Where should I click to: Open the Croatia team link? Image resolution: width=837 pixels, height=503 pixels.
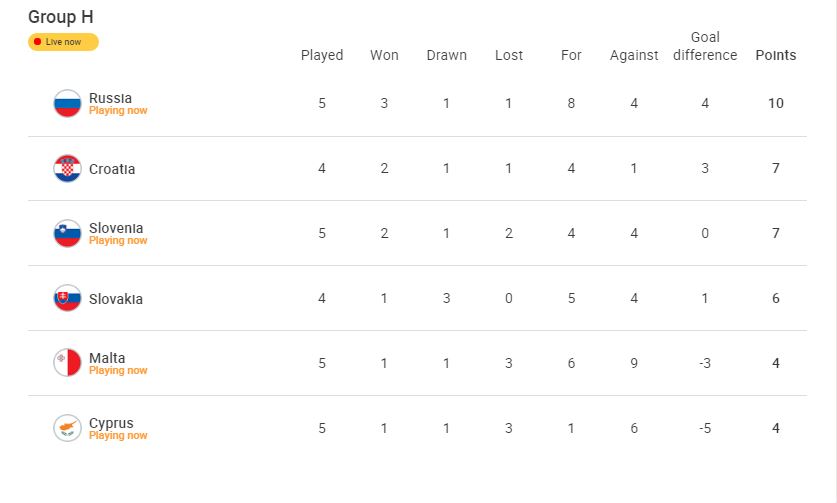pyautogui.click(x=112, y=169)
